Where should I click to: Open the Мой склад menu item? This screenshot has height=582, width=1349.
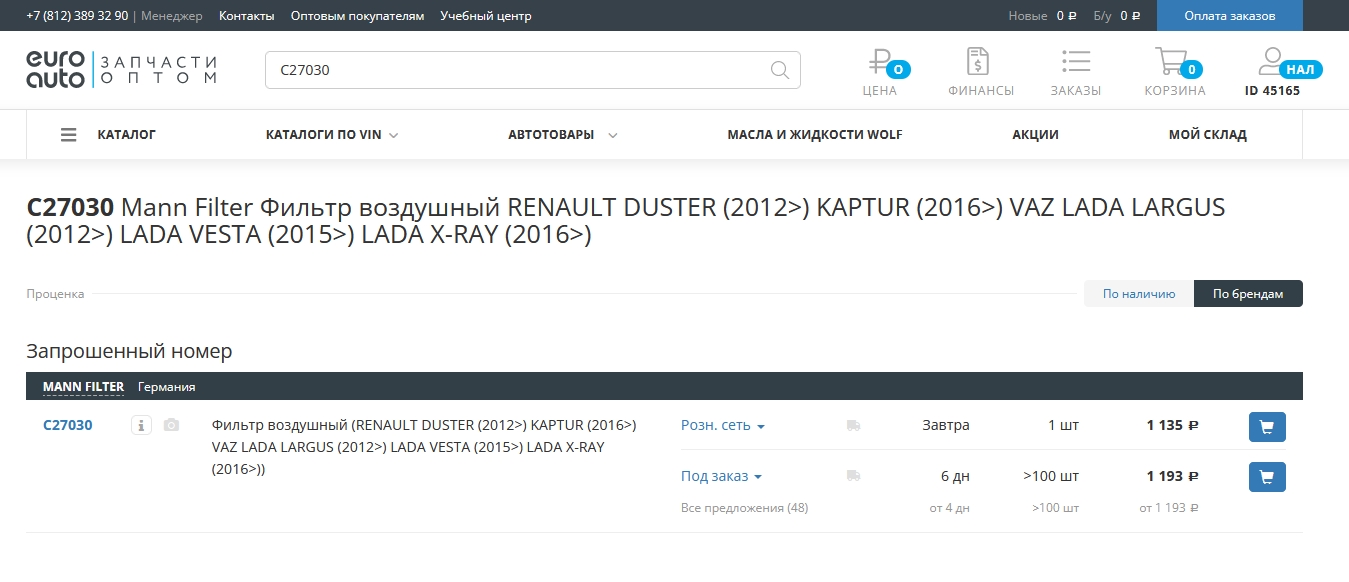click(1208, 135)
